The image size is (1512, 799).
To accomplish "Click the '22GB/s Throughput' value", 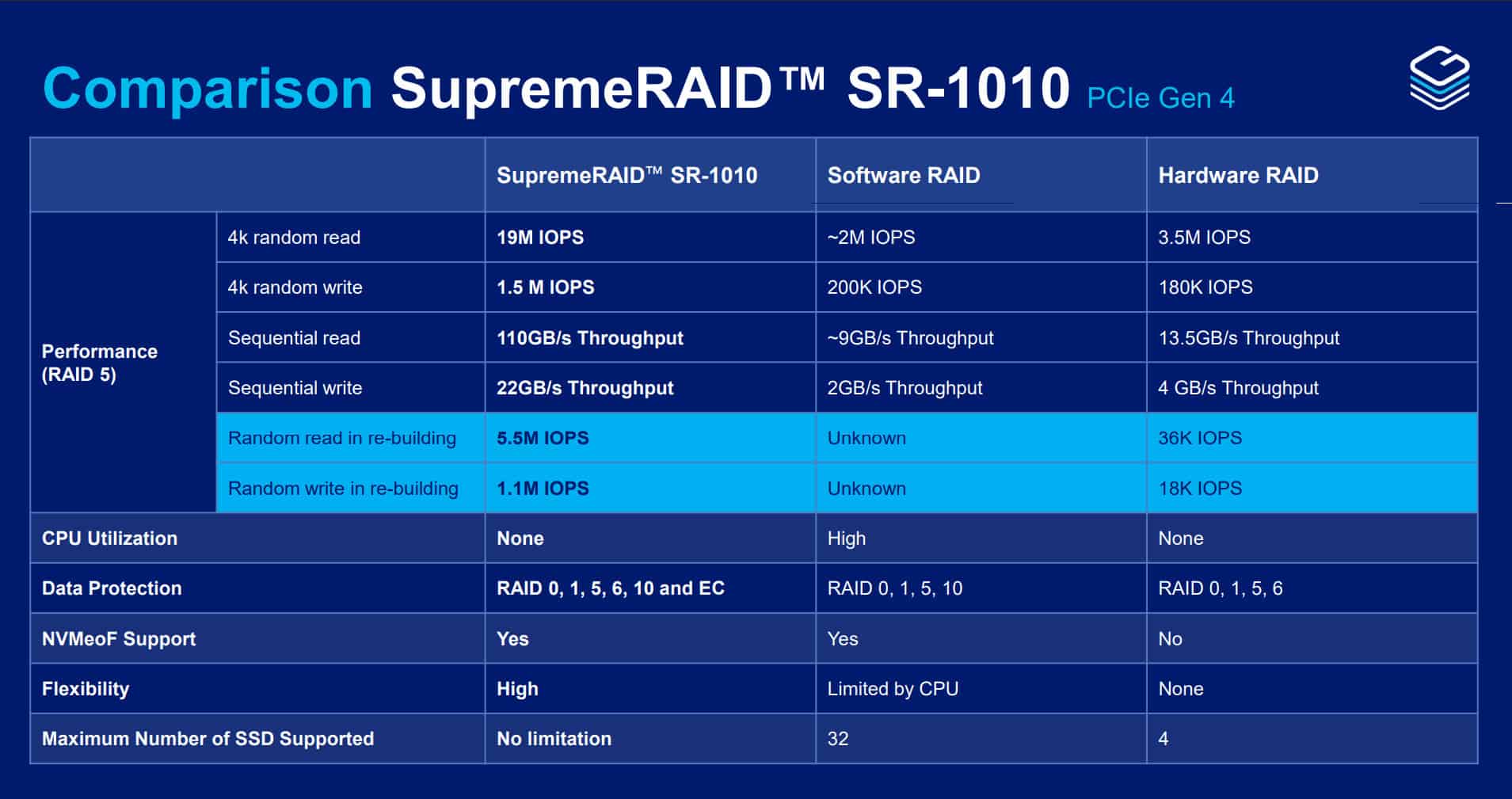I will (585, 388).
